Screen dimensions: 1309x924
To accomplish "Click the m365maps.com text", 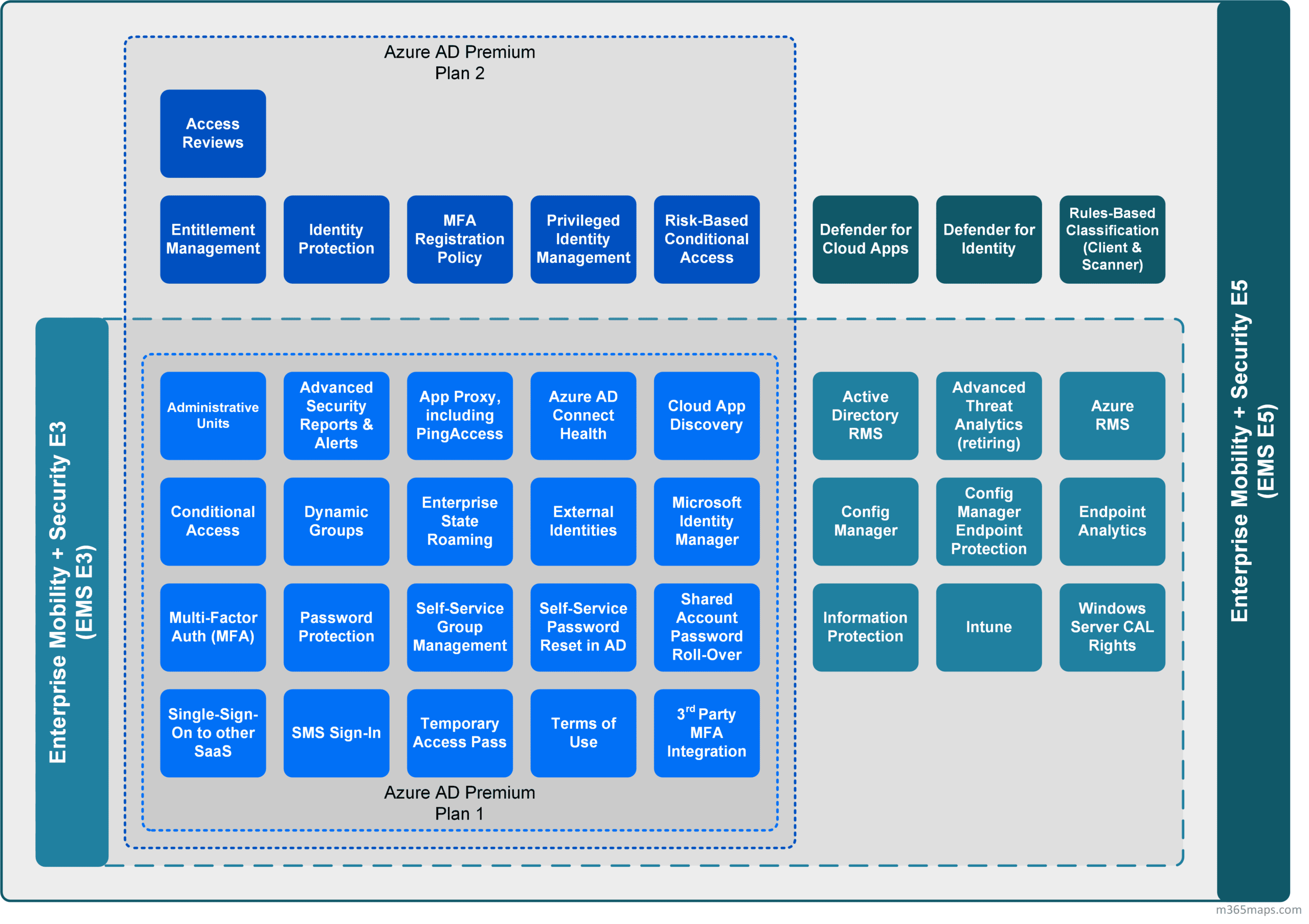I will click(1259, 910).
